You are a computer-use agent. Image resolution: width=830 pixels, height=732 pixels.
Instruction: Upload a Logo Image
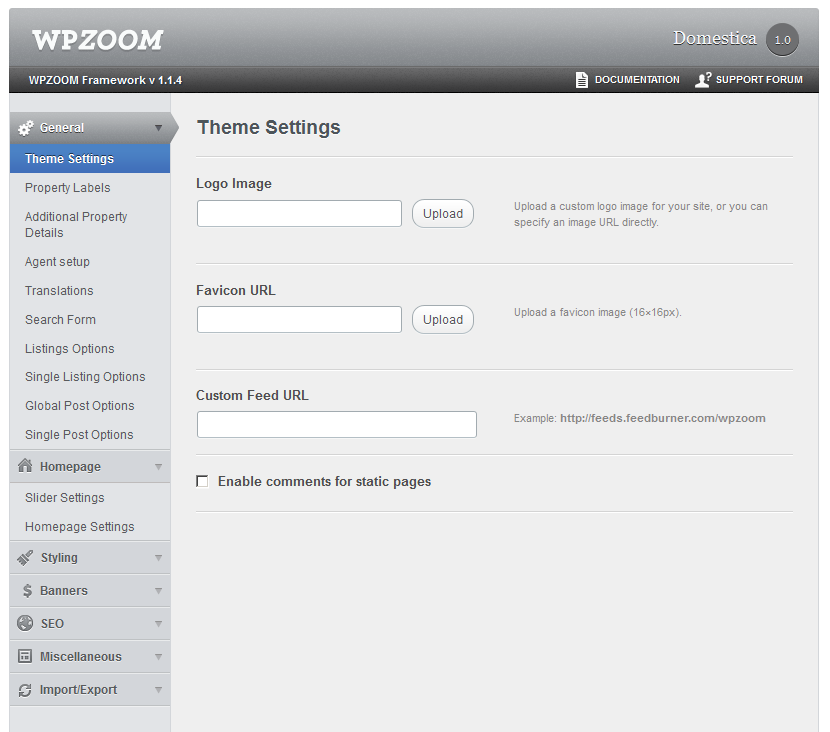pos(443,214)
